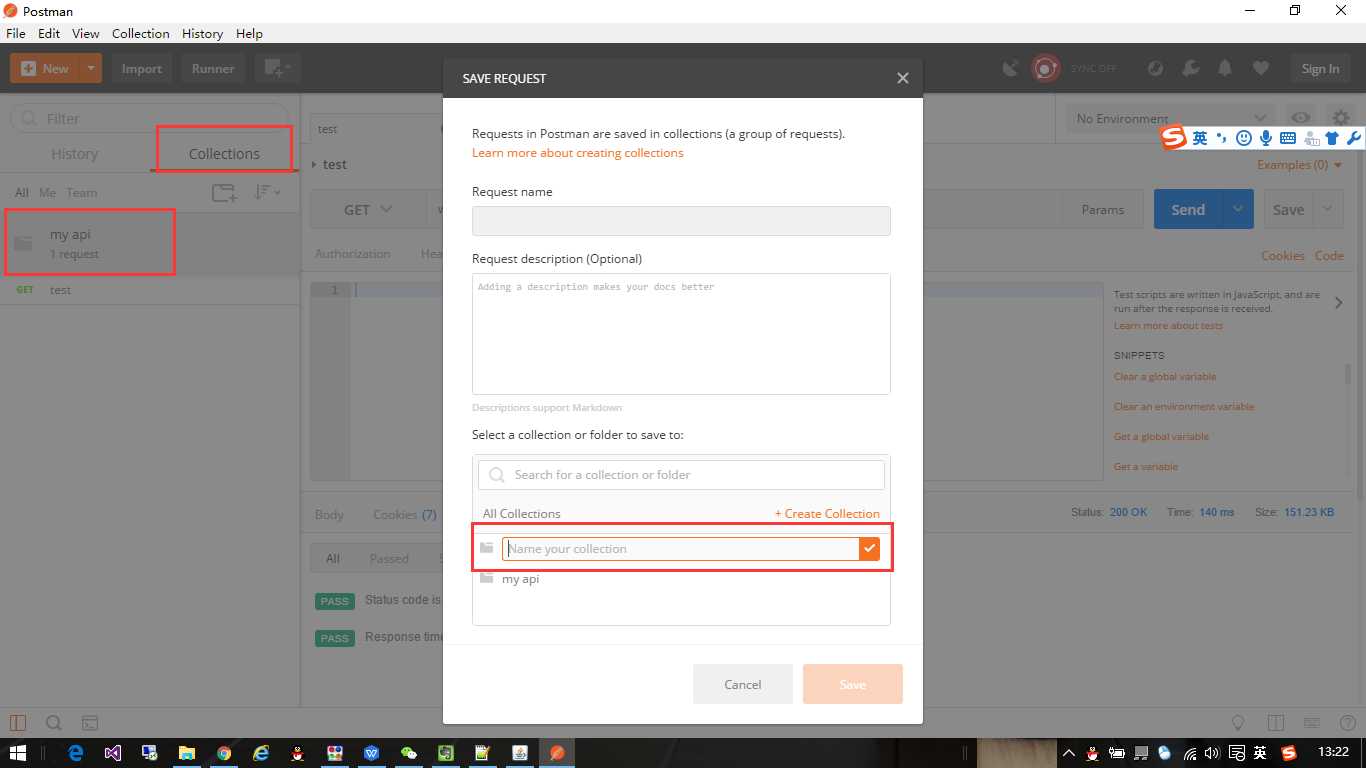Click '+ Create Collection' link
This screenshot has width=1366, height=768.
point(827,513)
